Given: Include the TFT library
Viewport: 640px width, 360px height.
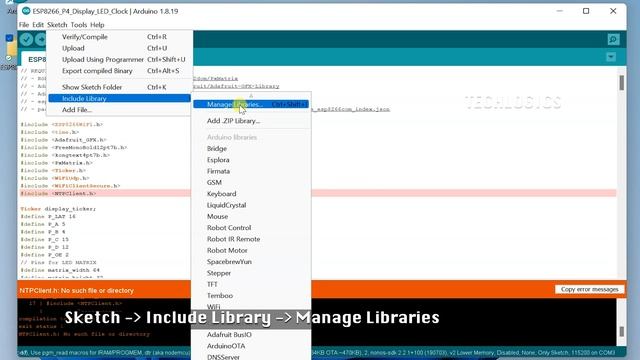Looking at the screenshot, I should pos(251,284).
